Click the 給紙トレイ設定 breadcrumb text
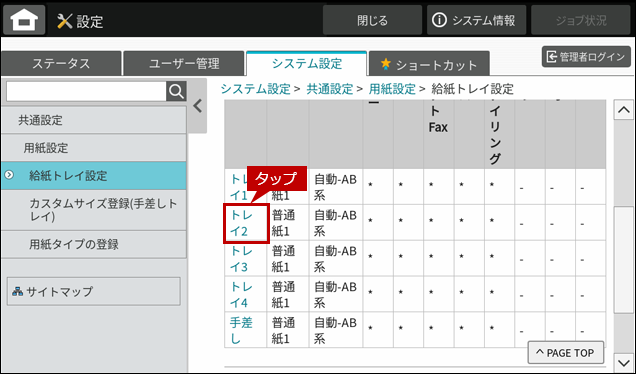 [473, 89]
